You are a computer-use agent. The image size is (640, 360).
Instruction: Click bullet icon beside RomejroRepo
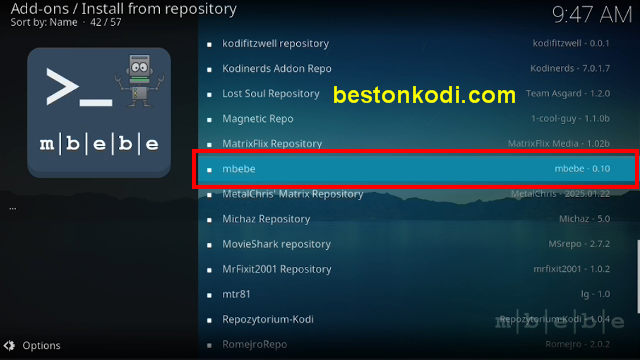coord(209,345)
